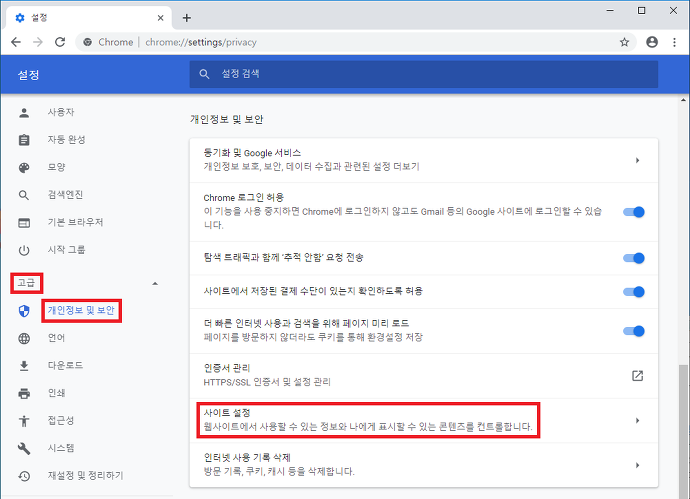Screen dimensions: 690x499
Task: Select 사용자 in the sidebar
Action: [61, 112]
